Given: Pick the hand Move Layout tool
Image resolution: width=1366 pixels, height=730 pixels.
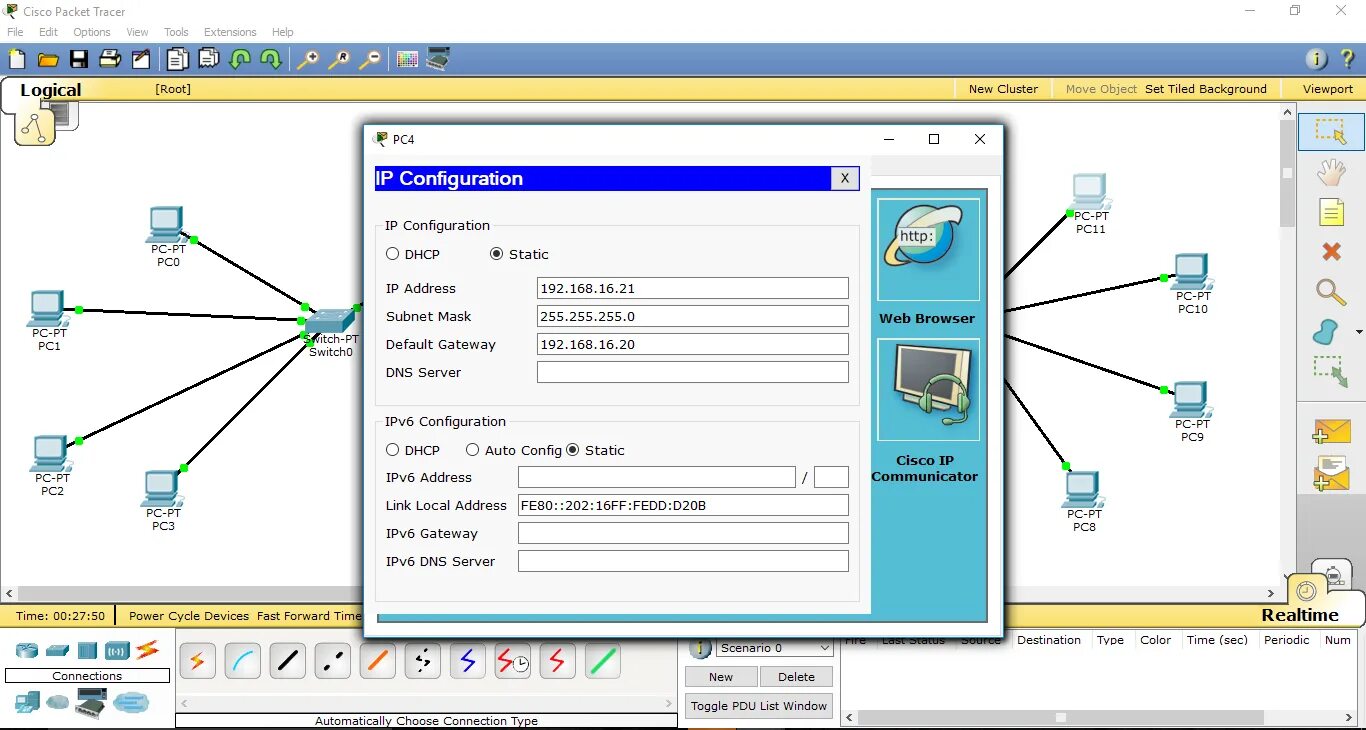Looking at the screenshot, I should pos(1331,172).
